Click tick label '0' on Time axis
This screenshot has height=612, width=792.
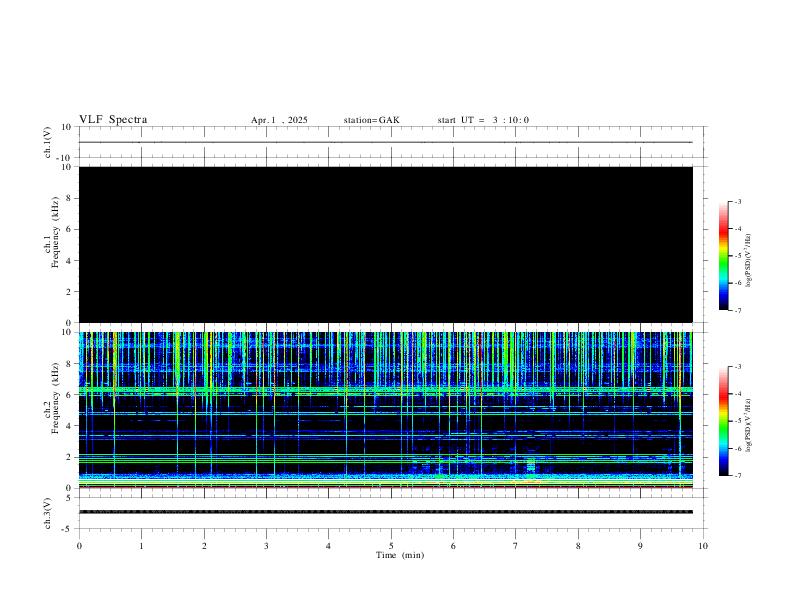click(x=79, y=546)
